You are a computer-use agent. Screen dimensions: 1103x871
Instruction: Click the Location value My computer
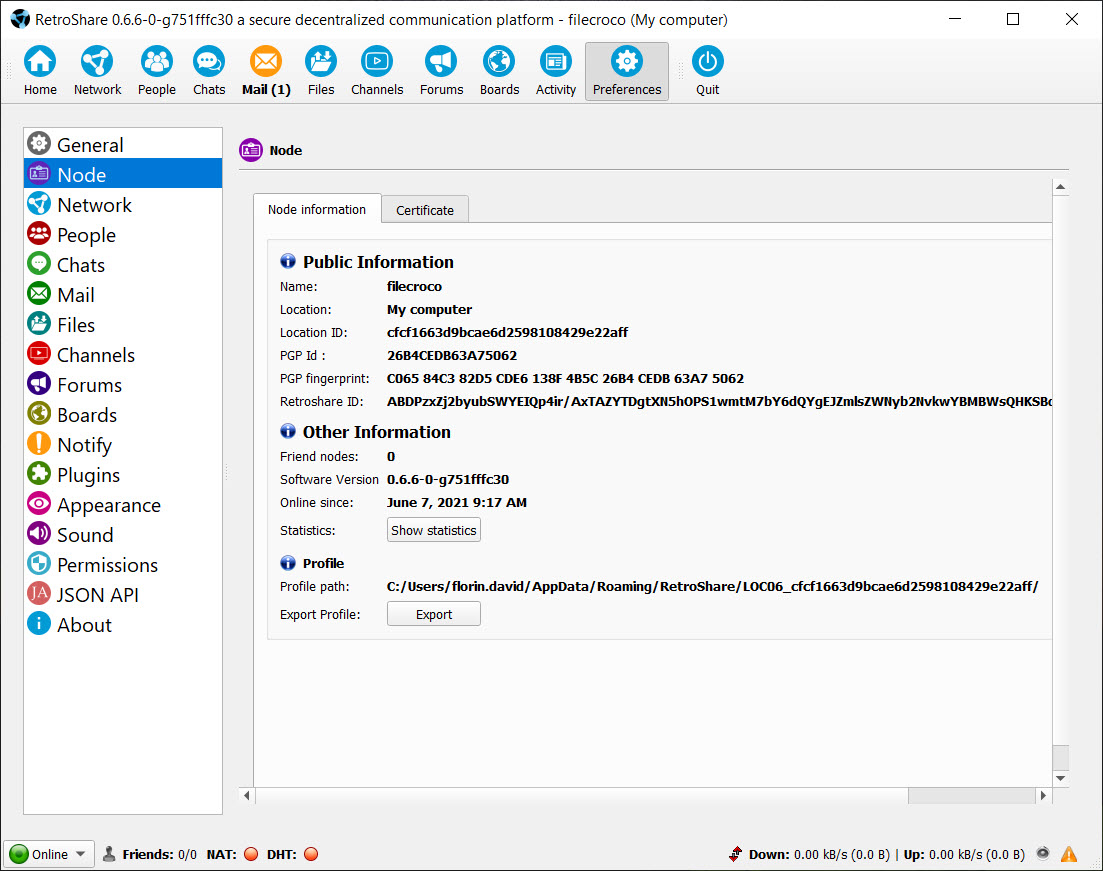click(429, 310)
